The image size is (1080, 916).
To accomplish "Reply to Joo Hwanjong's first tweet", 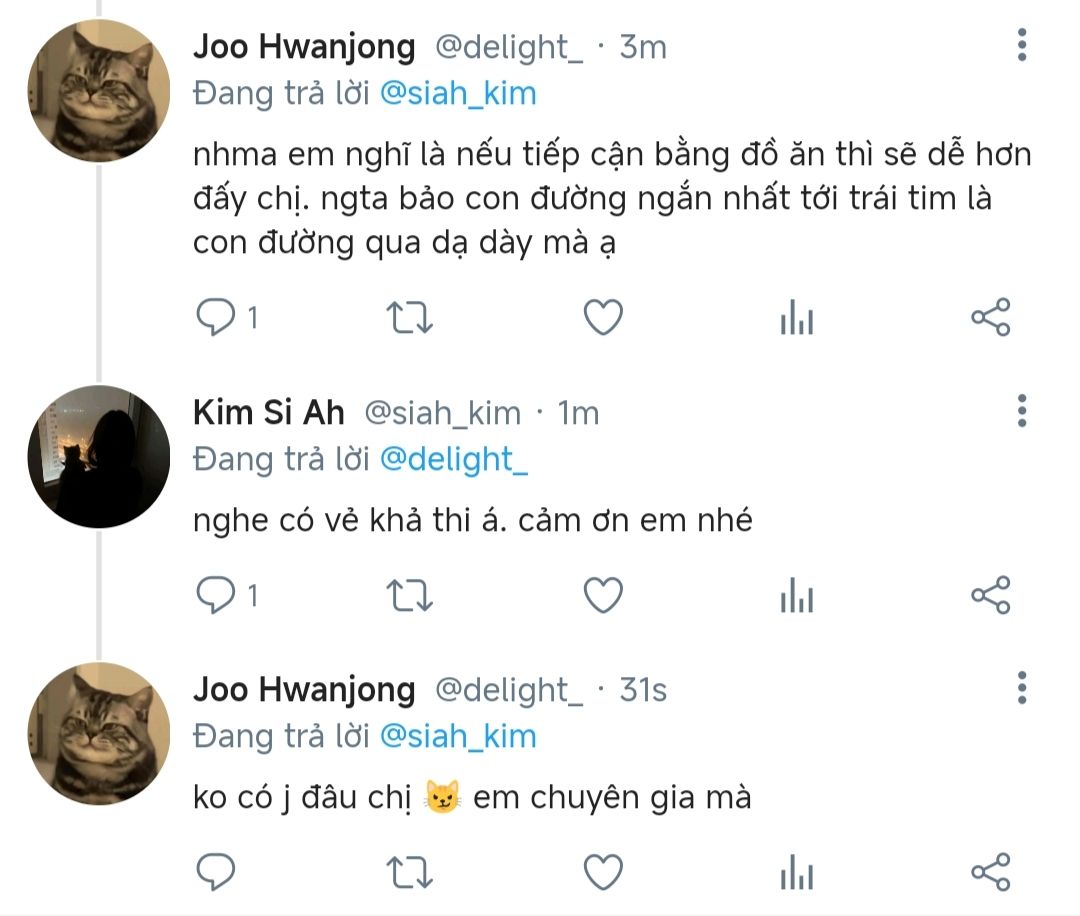I will [213, 318].
